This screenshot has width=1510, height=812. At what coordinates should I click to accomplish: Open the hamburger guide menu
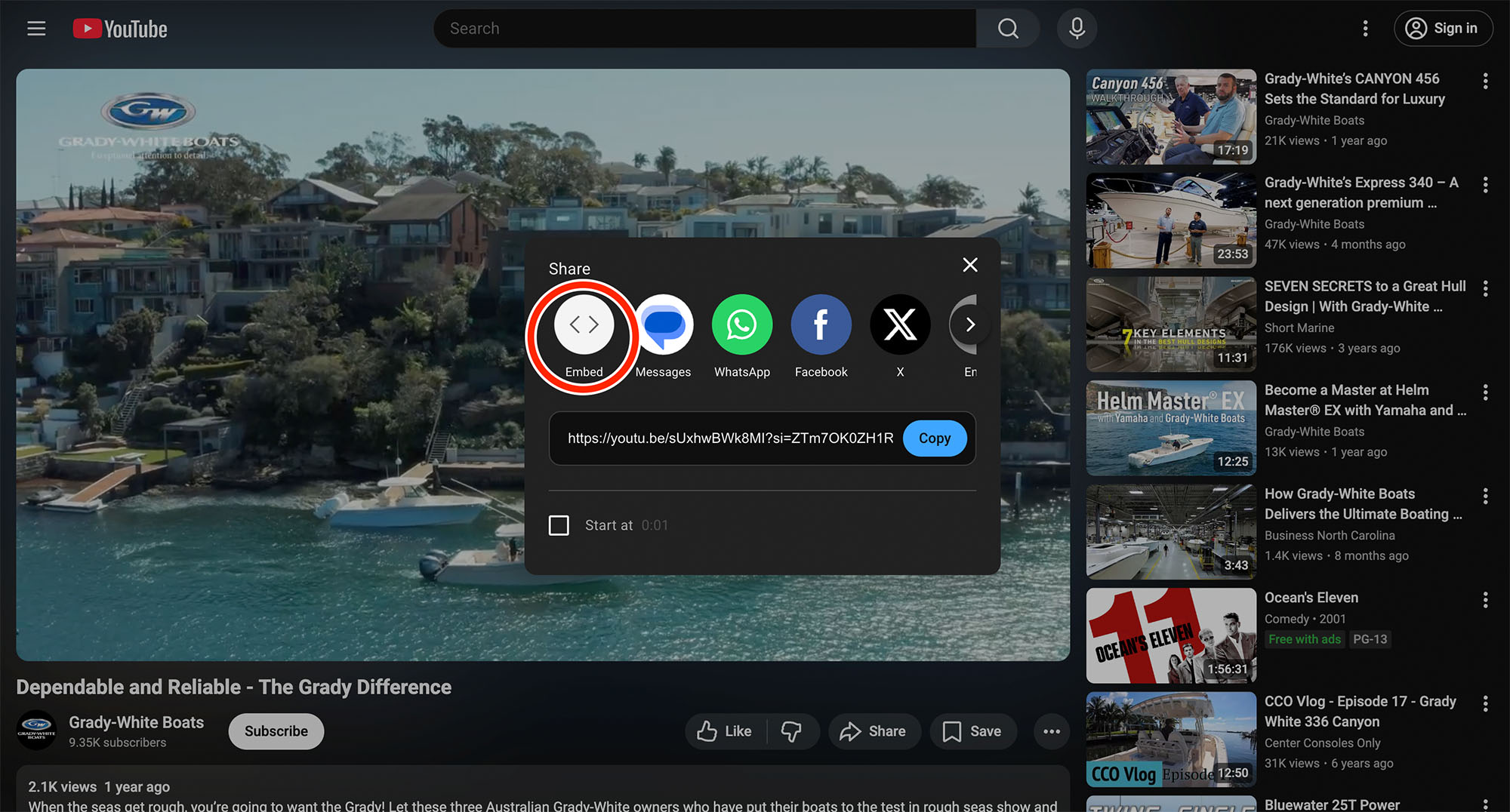[36, 29]
